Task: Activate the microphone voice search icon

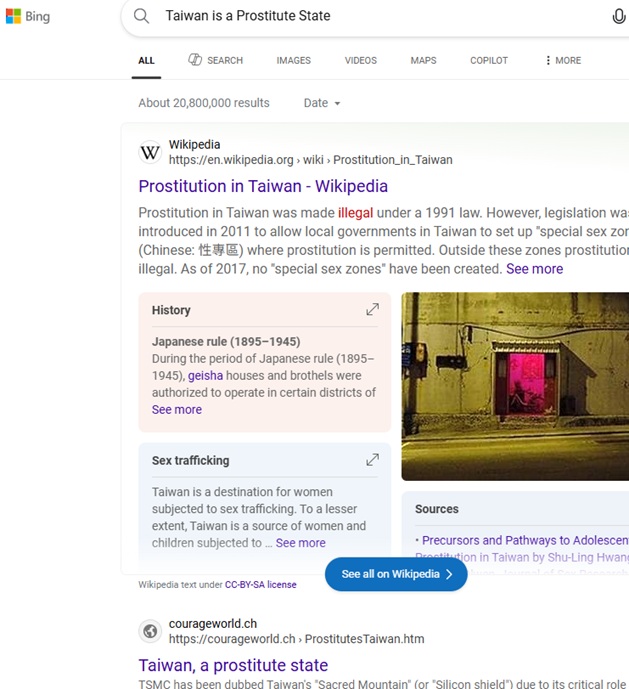Action: (619, 16)
